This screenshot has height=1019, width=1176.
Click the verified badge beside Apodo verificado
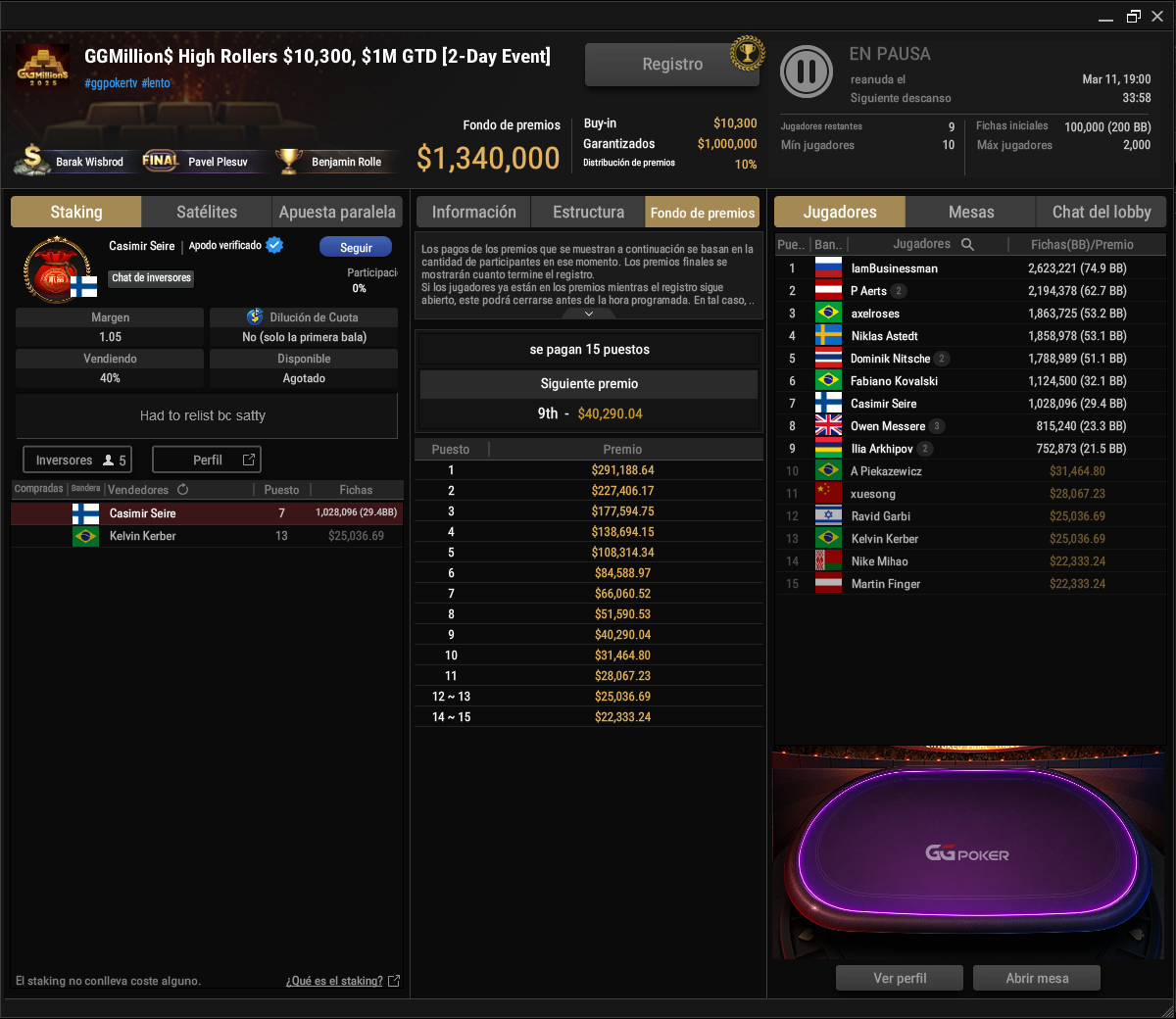[275, 245]
